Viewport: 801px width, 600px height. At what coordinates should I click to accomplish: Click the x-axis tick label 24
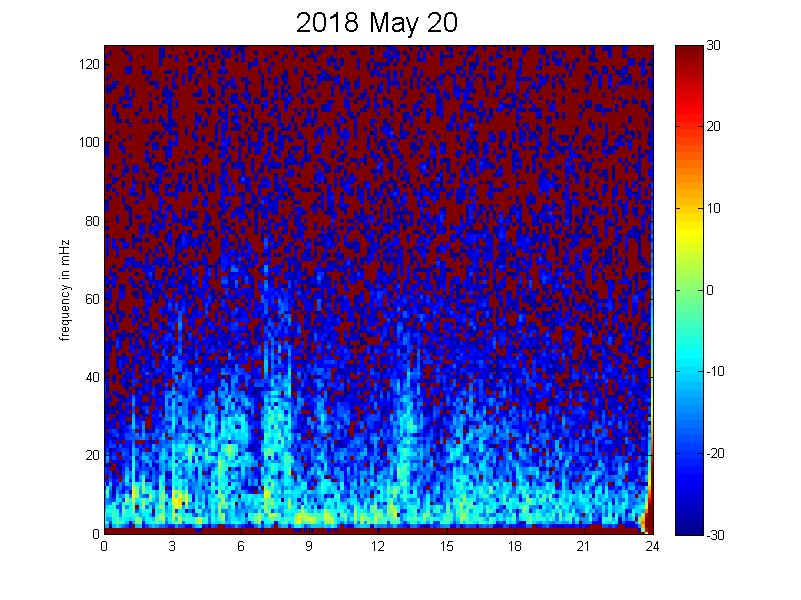(652, 546)
